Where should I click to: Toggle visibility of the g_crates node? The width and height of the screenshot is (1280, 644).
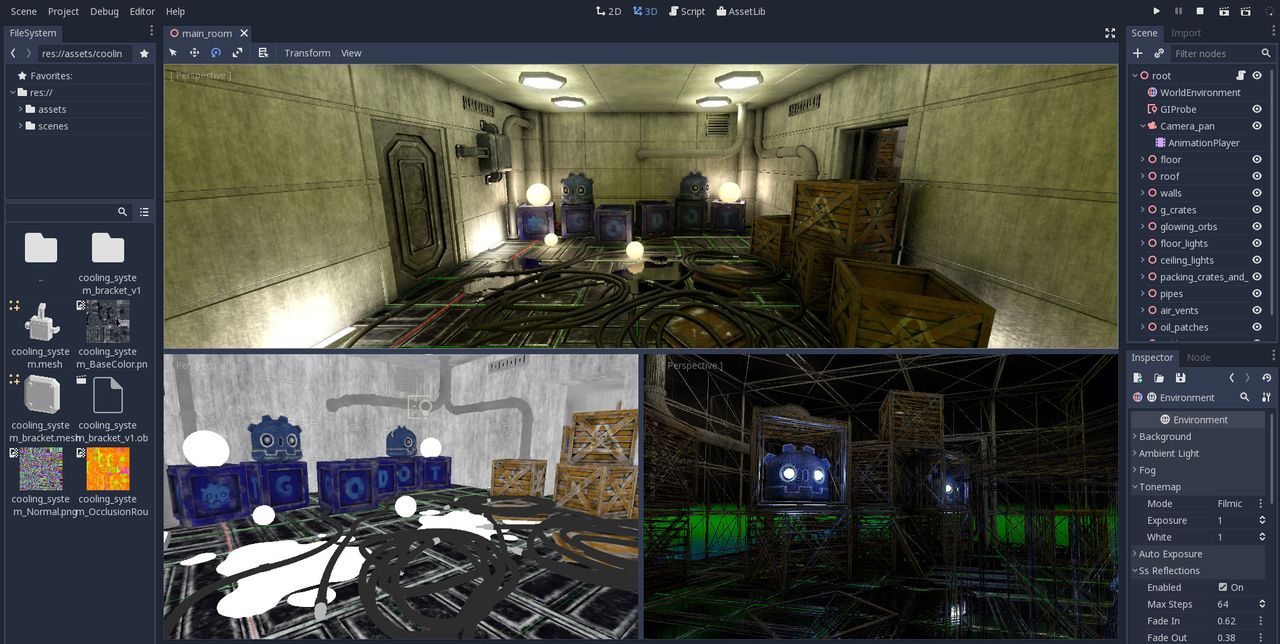[x=1257, y=210]
